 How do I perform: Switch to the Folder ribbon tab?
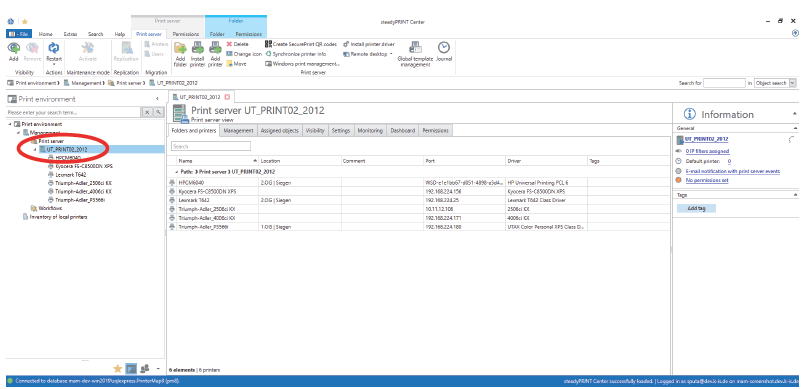coord(217,34)
